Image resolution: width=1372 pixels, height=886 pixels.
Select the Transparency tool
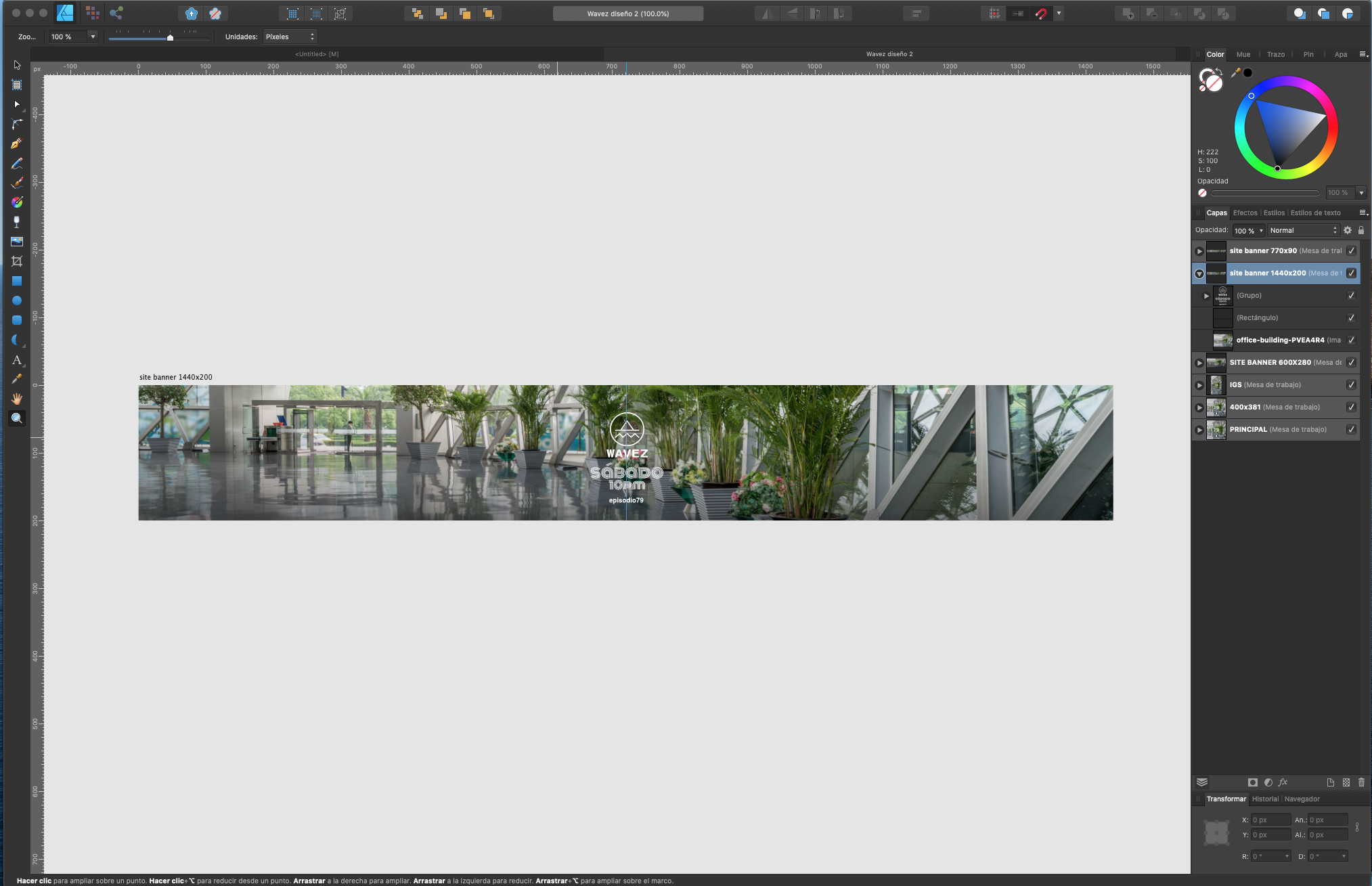[17, 222]
